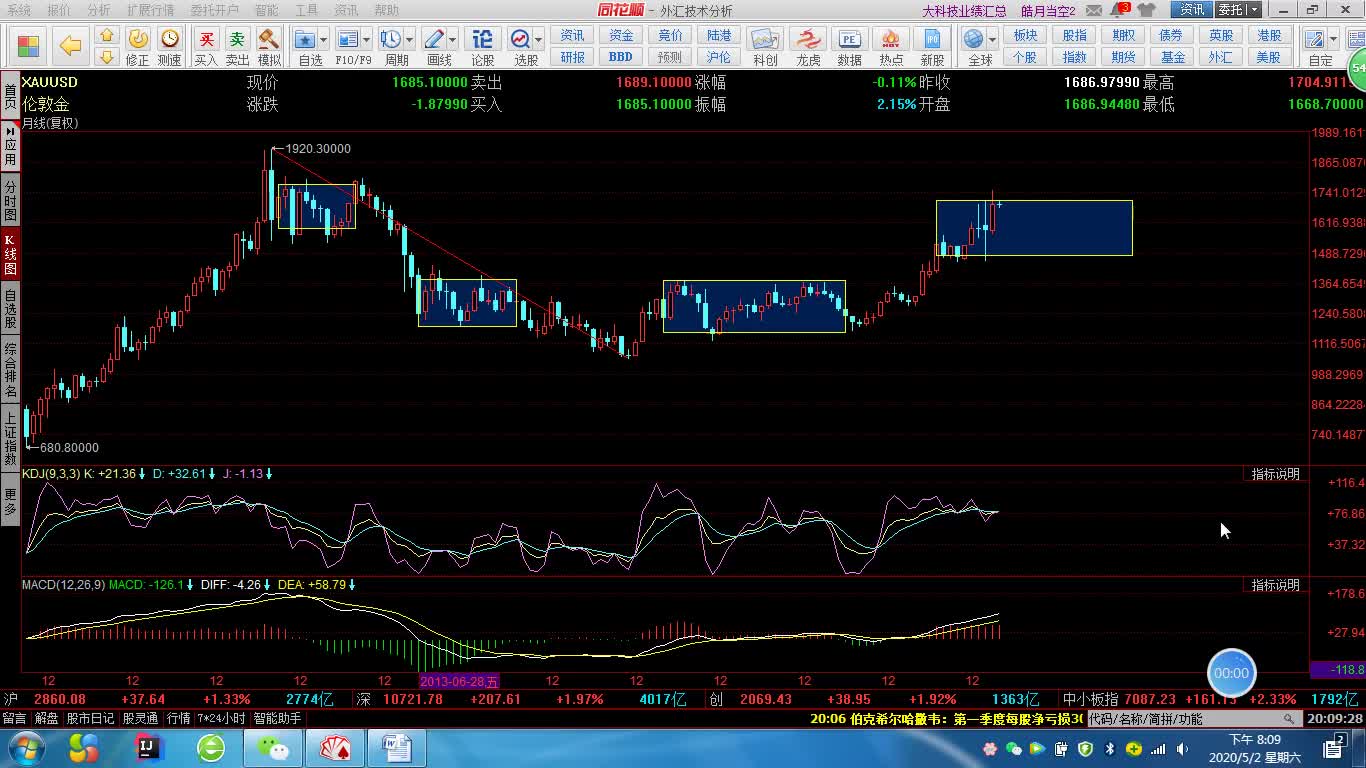Expand the 自选 dropdown arrow
The image size is (1366, 768).
point(324,40)
